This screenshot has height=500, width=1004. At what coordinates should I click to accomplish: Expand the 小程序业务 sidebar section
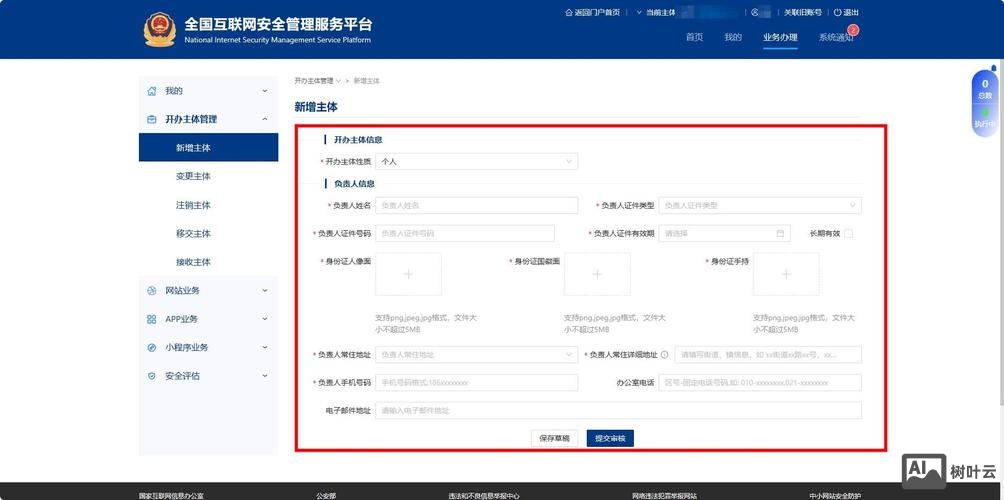[265, 348]
